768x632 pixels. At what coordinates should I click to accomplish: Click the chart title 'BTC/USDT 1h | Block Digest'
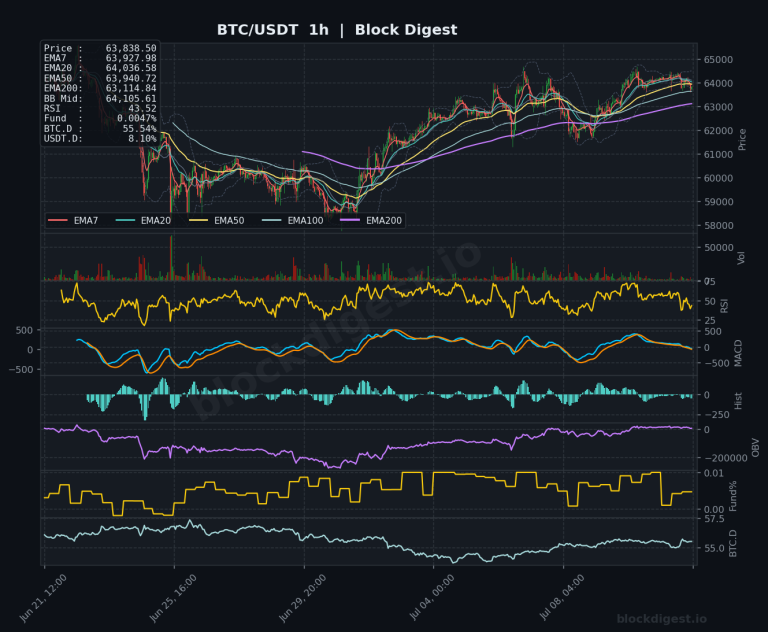[337, 30]
